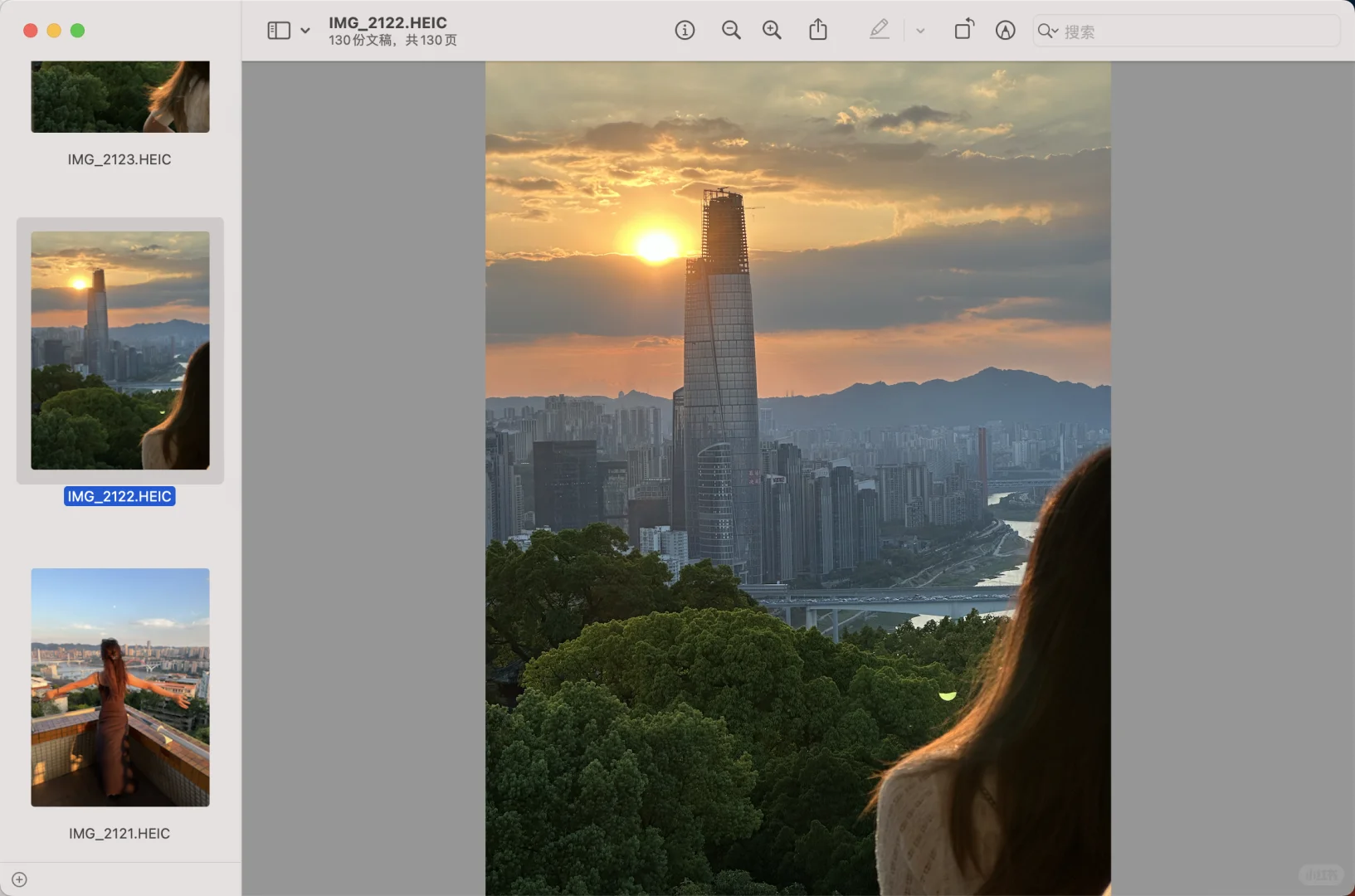The image size is (1355, 896).
Task: Select the IMG_2121.HEIC thumbnail
Action: click(120, 687)
